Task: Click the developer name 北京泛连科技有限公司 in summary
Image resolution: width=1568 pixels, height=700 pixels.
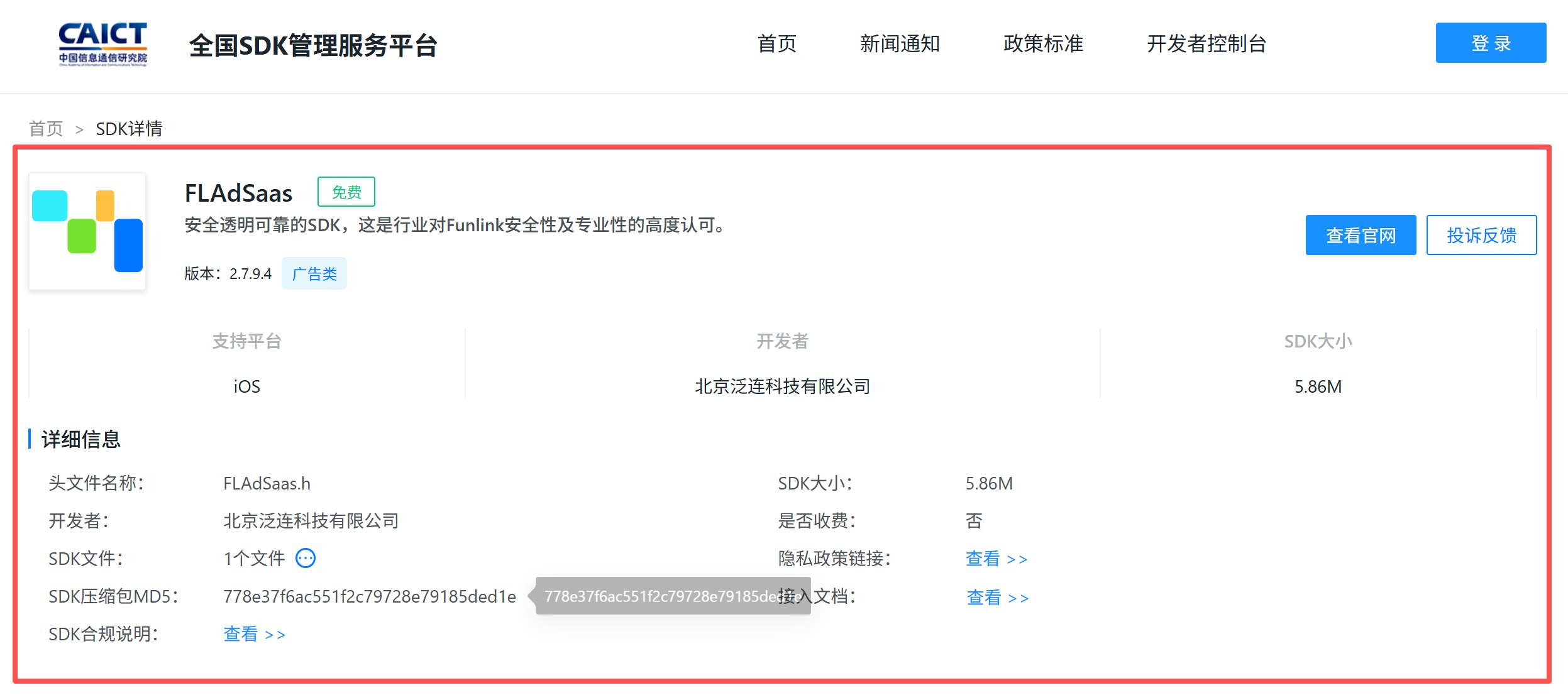Action: [x=782, y=386]
